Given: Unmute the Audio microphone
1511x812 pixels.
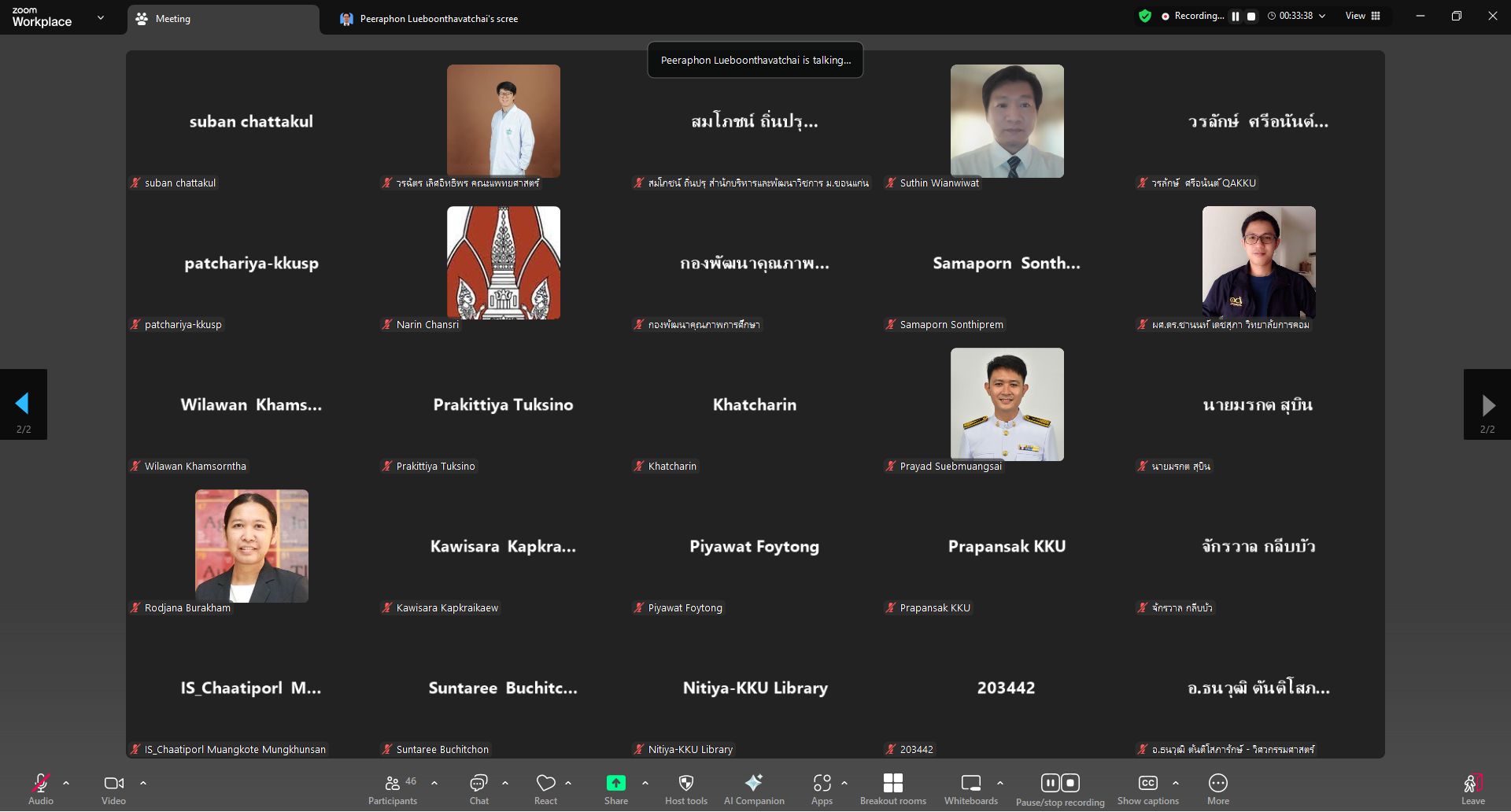Looking at the screenshot, I should coord(41,789).
